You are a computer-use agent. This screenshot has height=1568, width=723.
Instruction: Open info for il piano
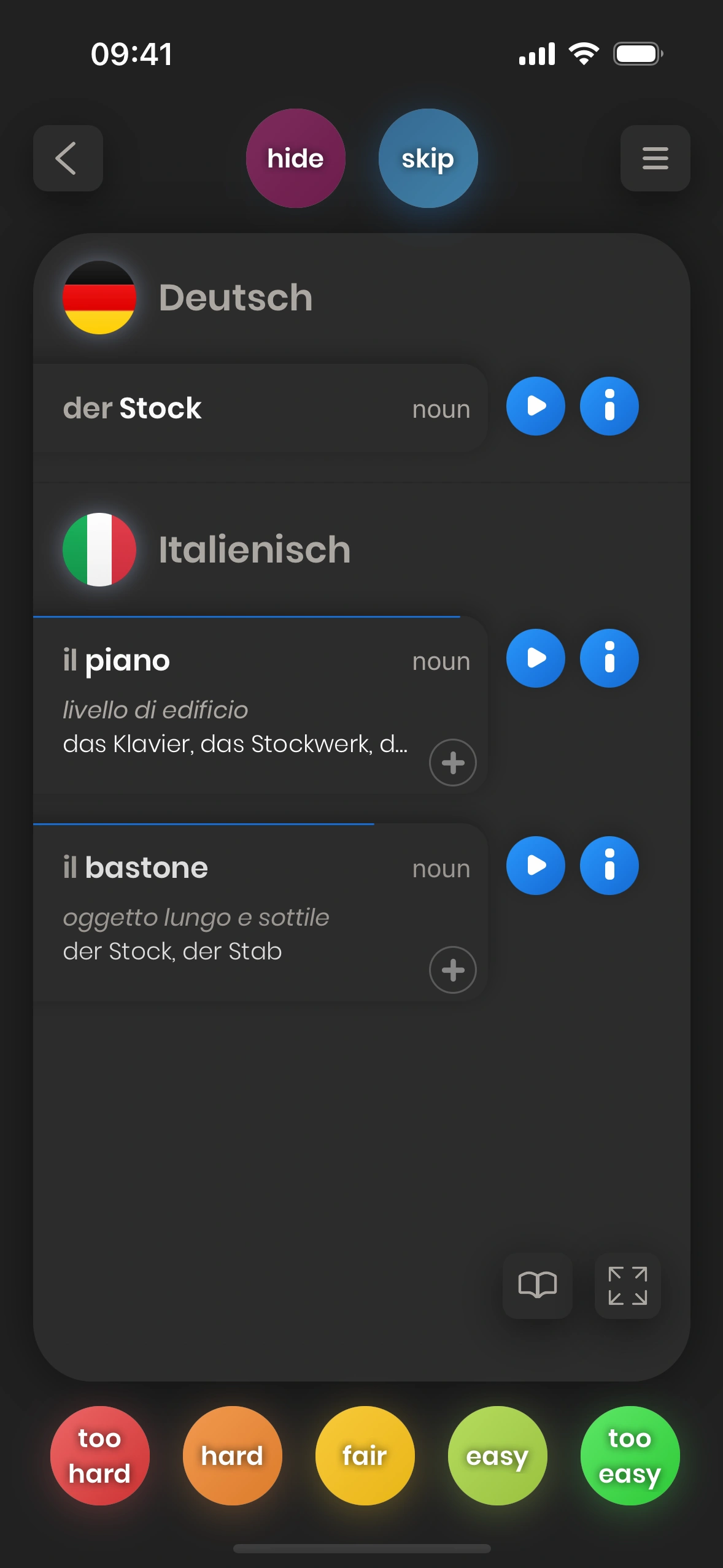coord(609,658)
